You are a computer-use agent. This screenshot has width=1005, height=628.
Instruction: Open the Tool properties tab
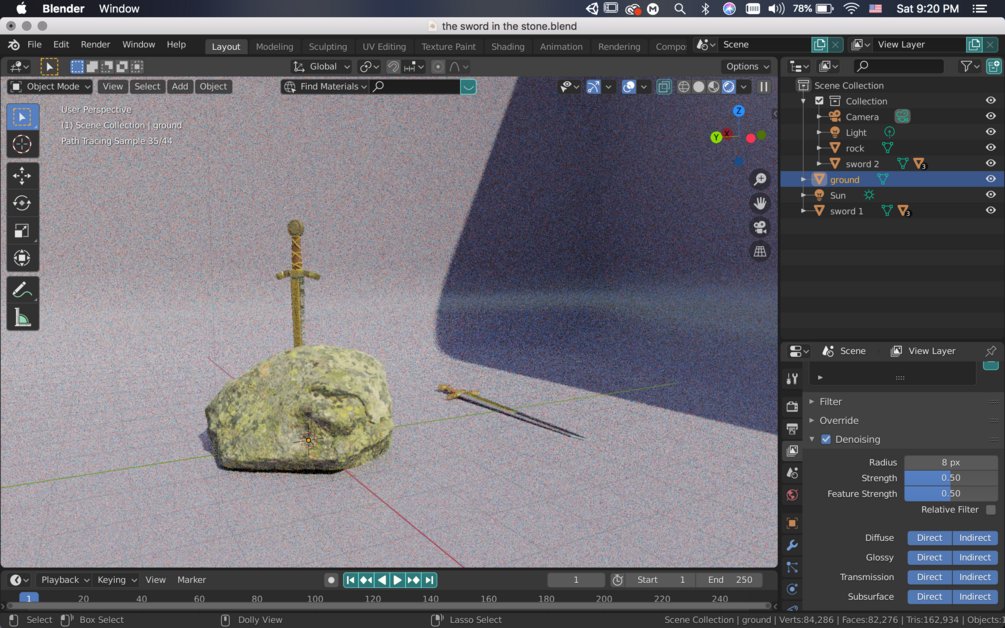[792, 379]
